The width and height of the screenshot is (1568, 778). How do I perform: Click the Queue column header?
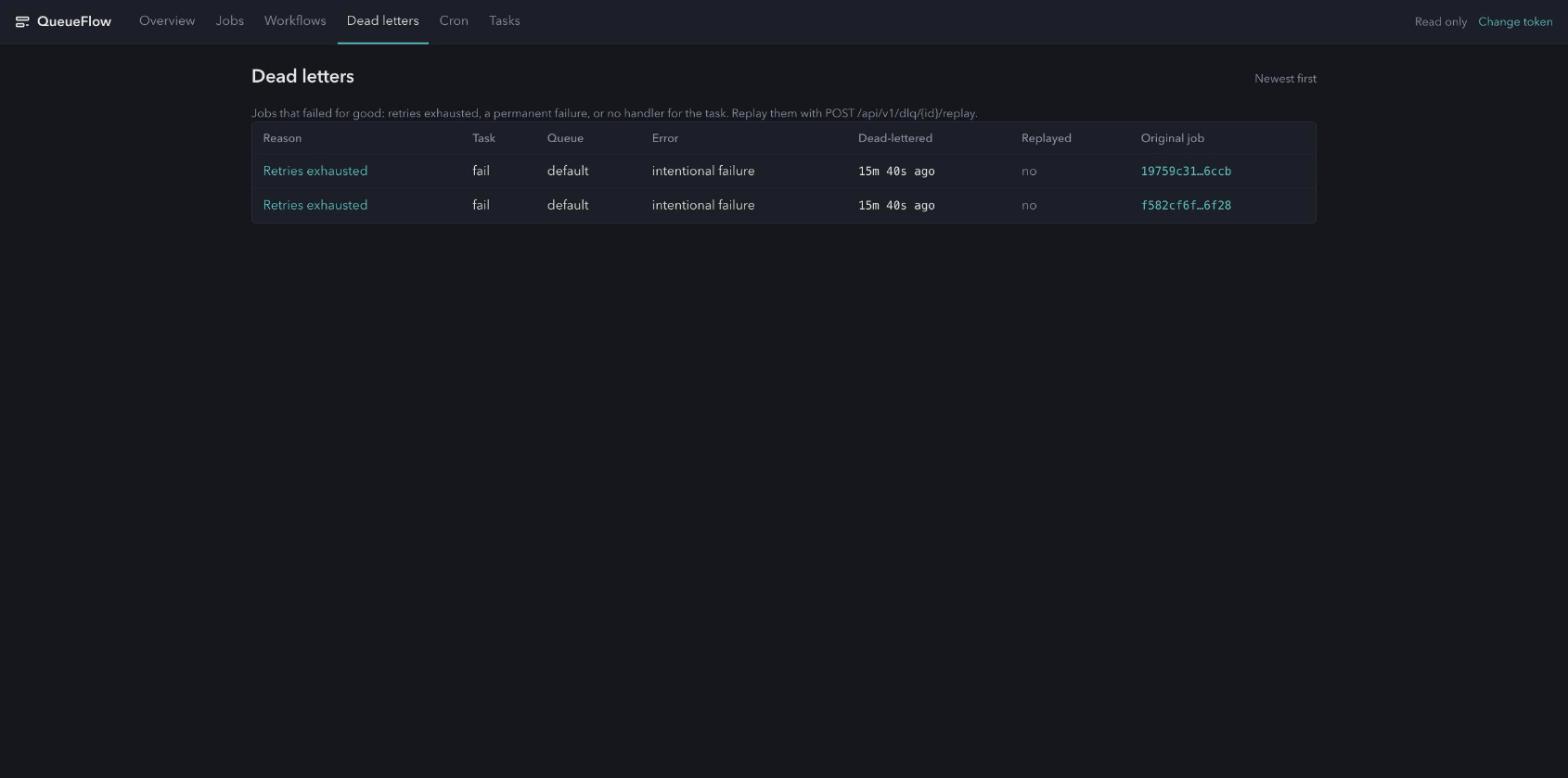(565, 138)
